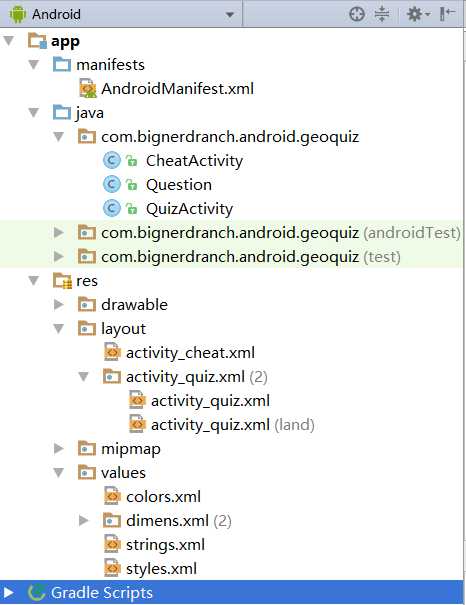Screen dimensions: 466x605
Task: Select the Question class
Action: click(179, 185)
